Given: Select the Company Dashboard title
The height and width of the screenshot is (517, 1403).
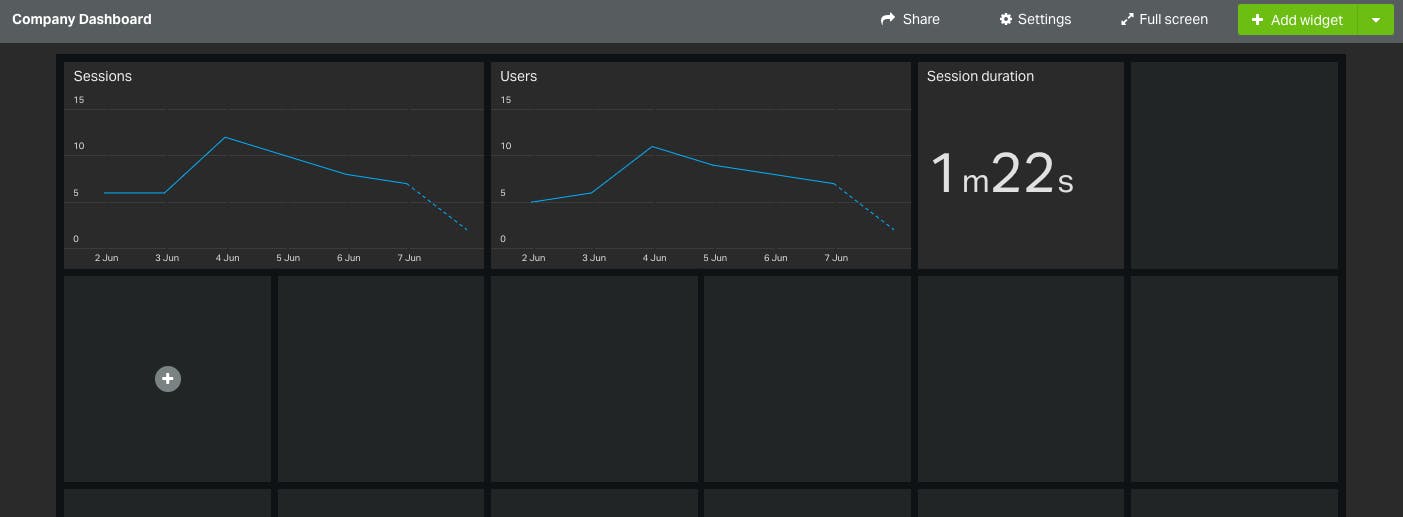Looking at the screenshot, I should [x=82, y=19].
